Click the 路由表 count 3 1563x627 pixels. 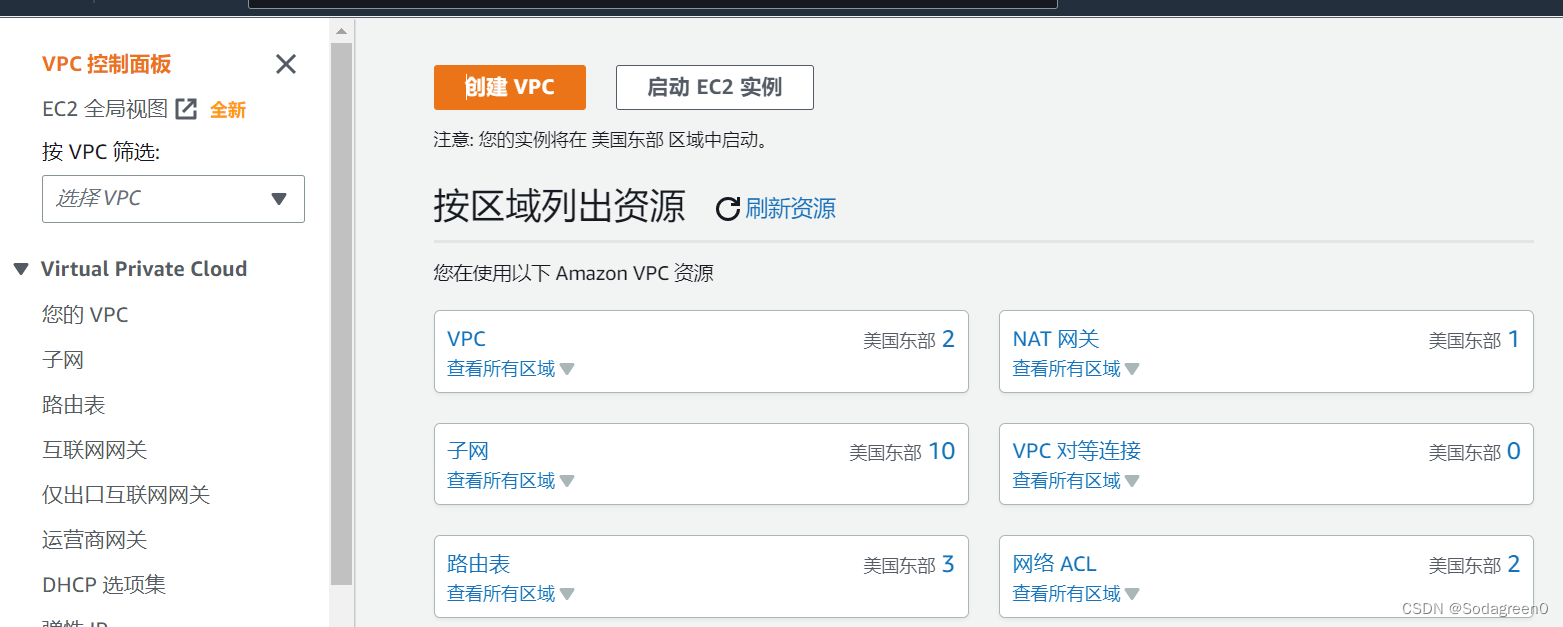click(x=948, y=564)
